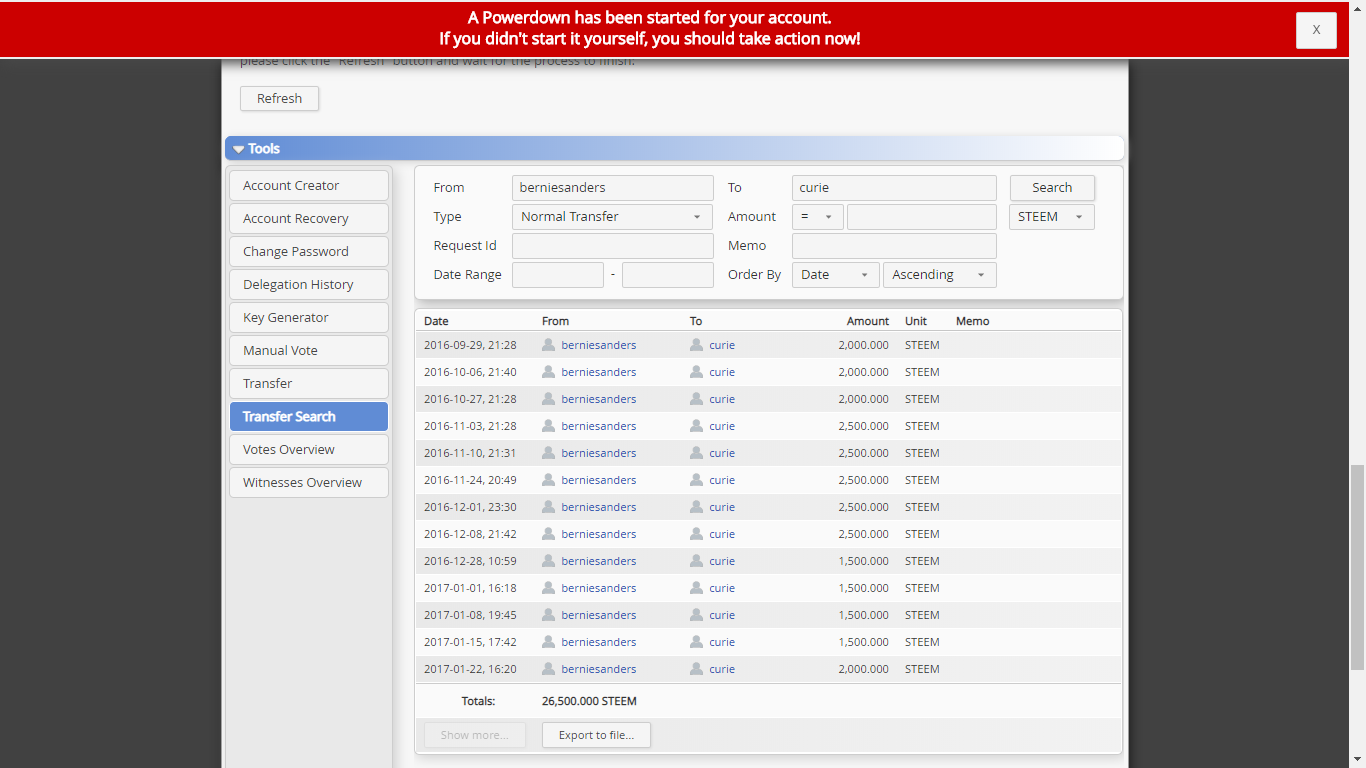Open the Amount comparison operator dropdown
The height and width of the screenshot is (768, 1366).
click(818, 216)
